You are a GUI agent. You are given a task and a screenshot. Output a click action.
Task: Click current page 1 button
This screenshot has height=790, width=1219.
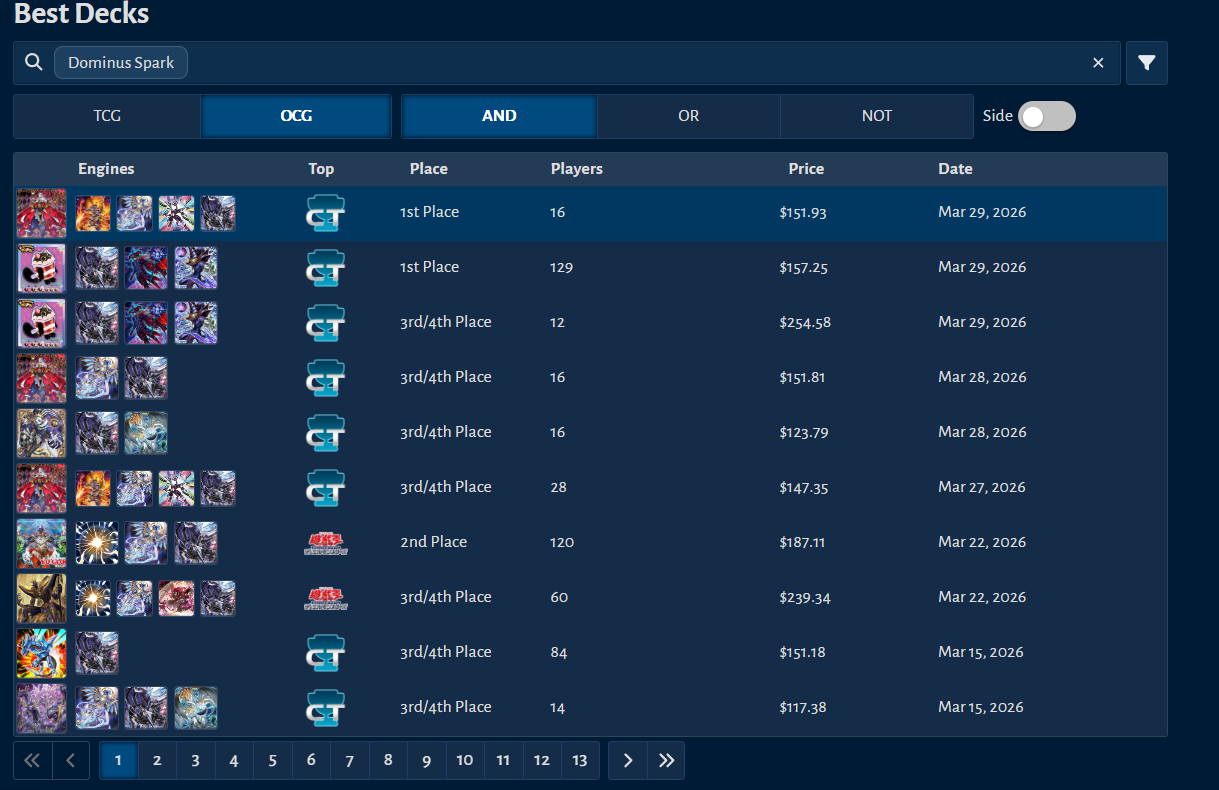pyautogui.click(x=118, y=760)
